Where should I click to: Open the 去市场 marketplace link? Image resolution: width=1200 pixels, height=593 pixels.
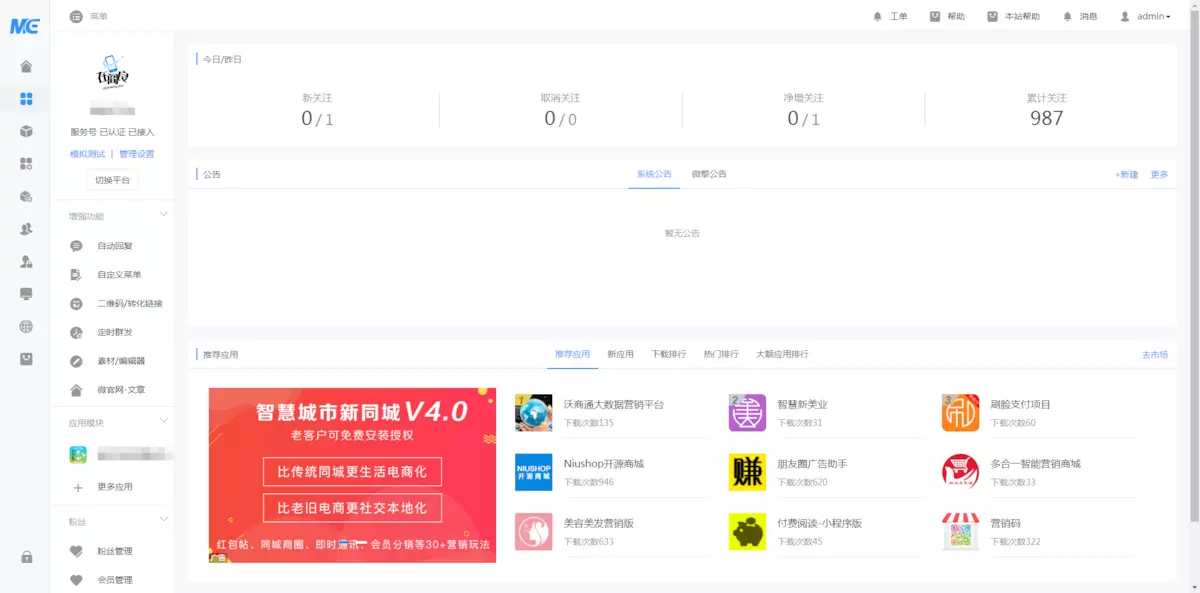1153,353
